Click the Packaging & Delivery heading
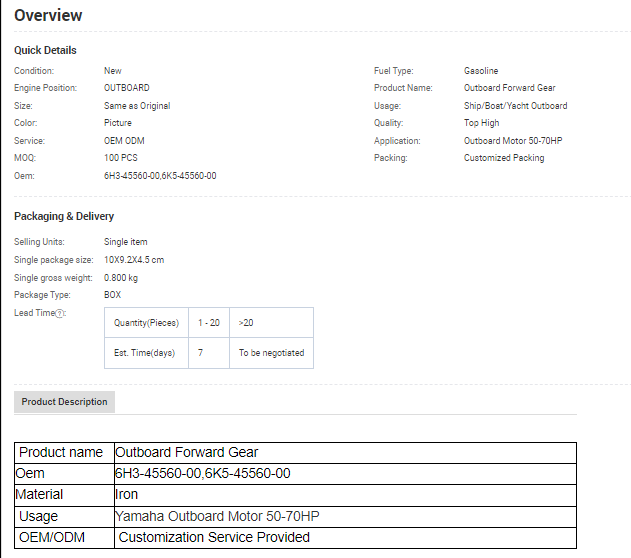This screenshot has width=631, height=558. coord(64,216)
